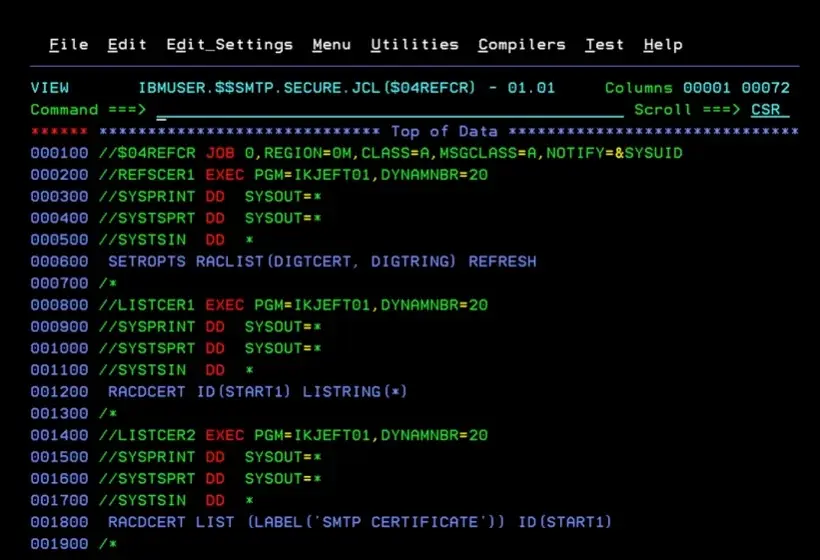Click the LISTRING(*) text
Image resolution: width=820 pixels, height=560 pixels.
point(355,392)
